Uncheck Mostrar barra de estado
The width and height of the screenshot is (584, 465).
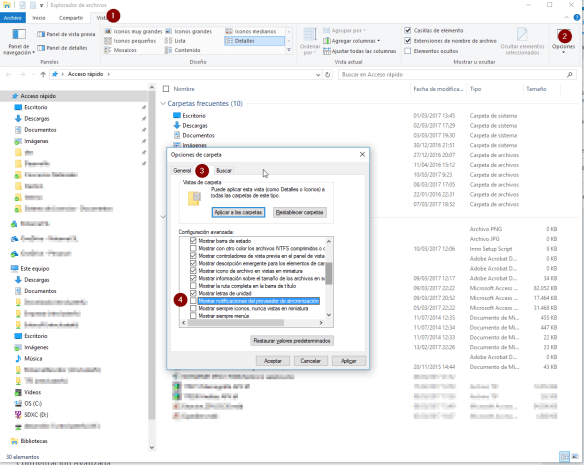point(193,241)
